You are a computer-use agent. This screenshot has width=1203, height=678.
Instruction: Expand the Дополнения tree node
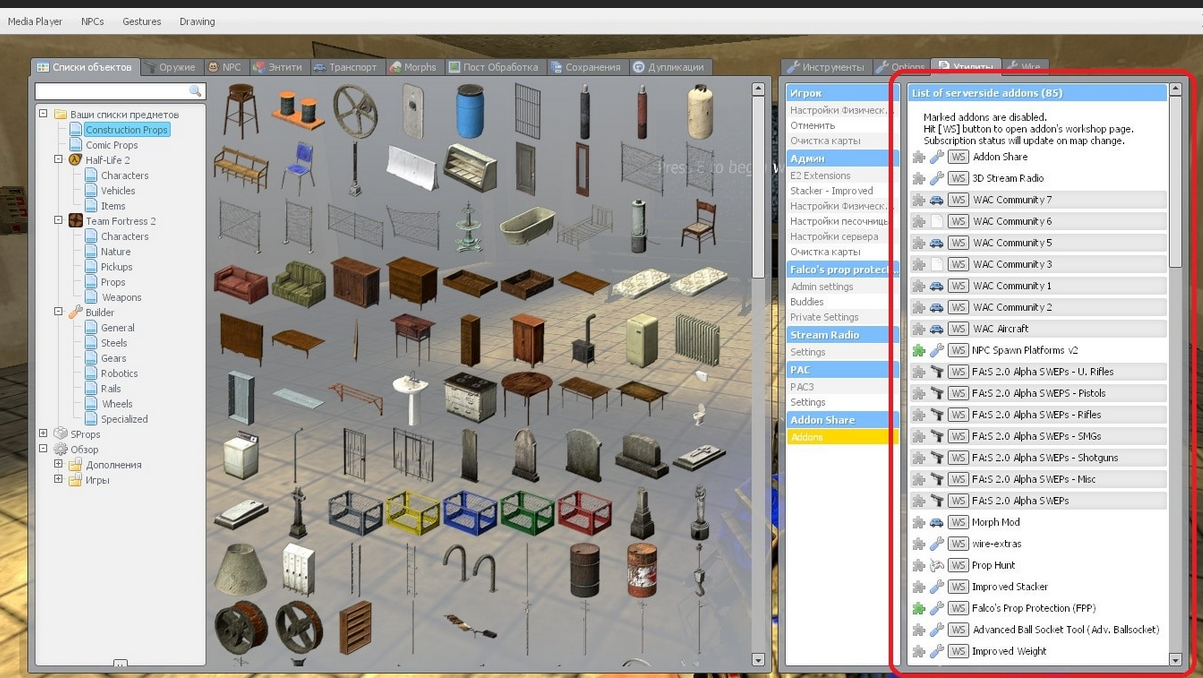(59, 464)
